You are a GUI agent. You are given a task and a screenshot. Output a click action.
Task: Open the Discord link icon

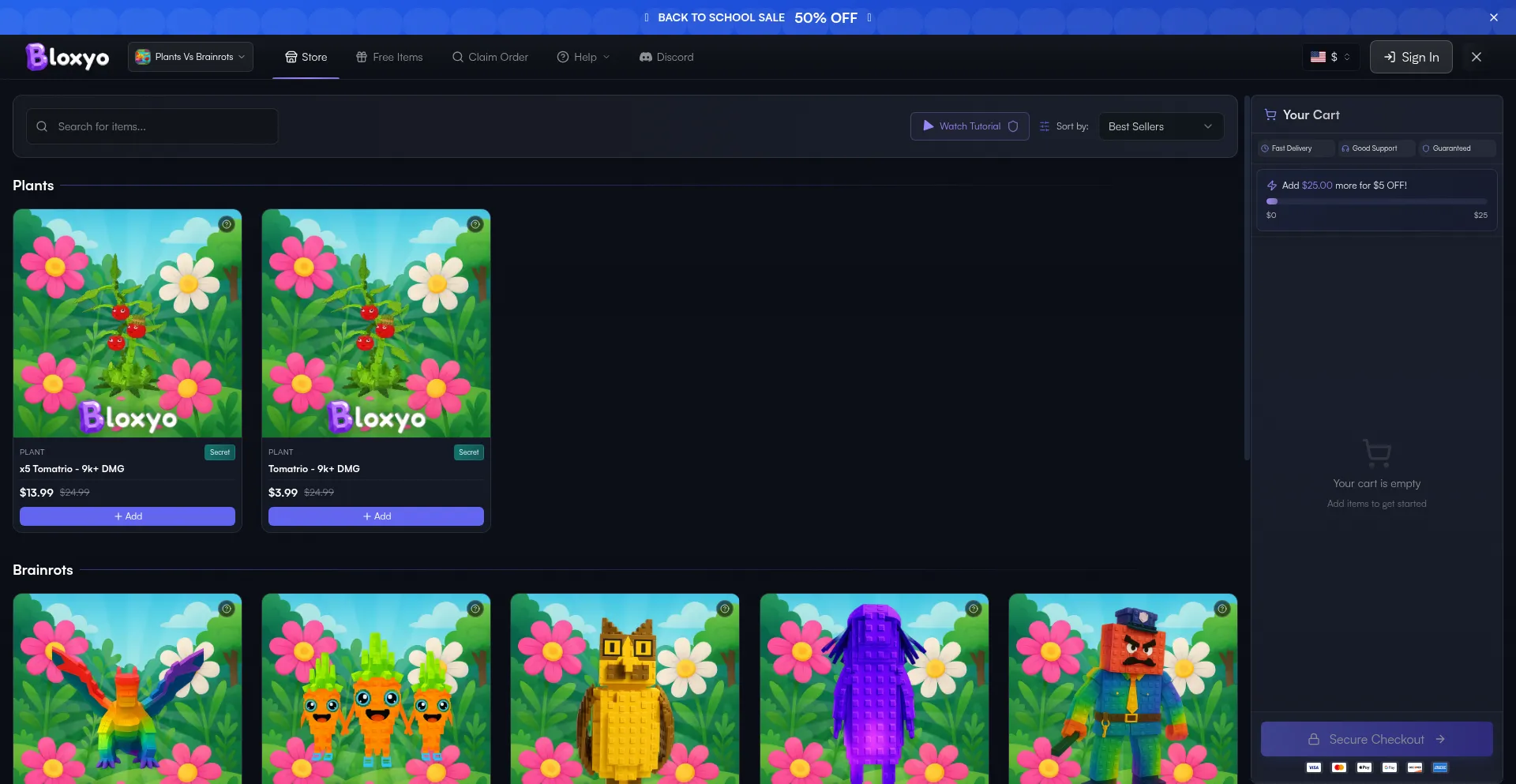pyautogui.click(x=645, y=57)
